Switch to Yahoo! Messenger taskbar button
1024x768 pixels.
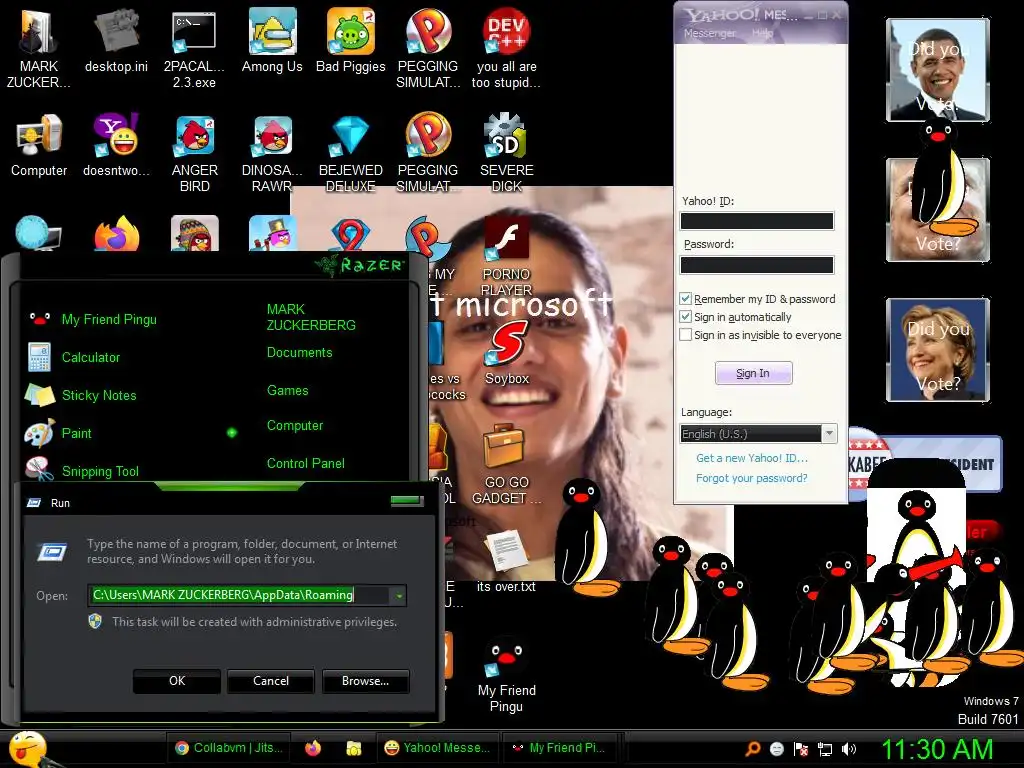pyautogui.click(x=438, y=748)
